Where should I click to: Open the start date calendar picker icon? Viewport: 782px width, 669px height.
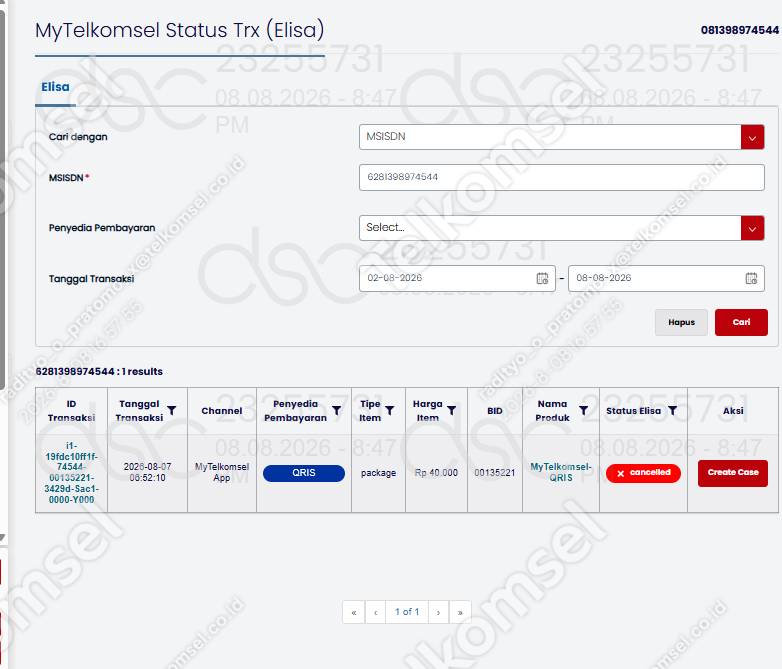pyautogui.click(x=542, y=278)
